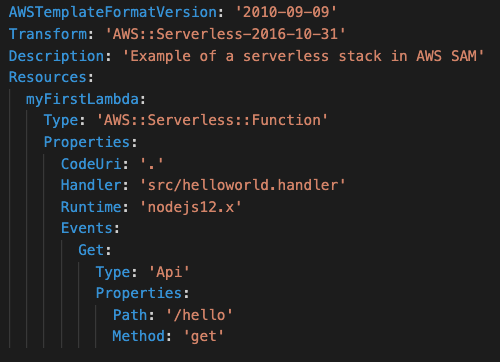Click the 'get' method value
Image resolution: width=500 pixels, height=362 pixels.
(204, 336)
